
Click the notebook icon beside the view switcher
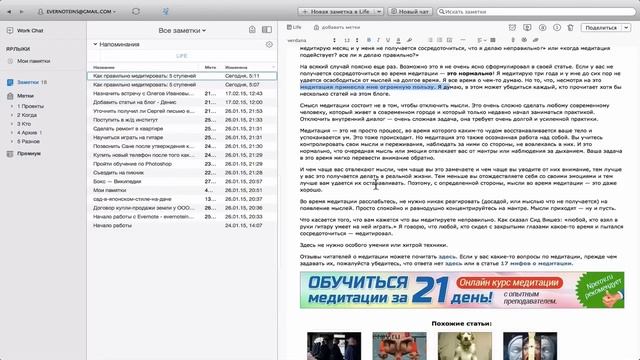pos(252,30)
